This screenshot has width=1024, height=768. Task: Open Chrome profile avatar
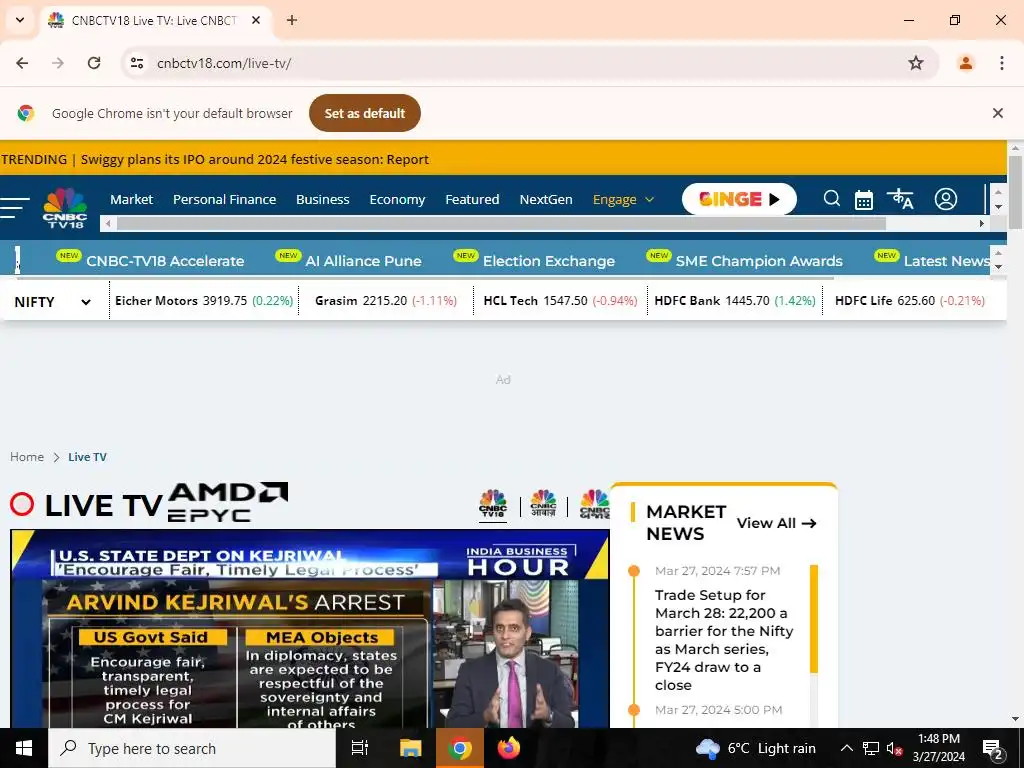(965, 63)
